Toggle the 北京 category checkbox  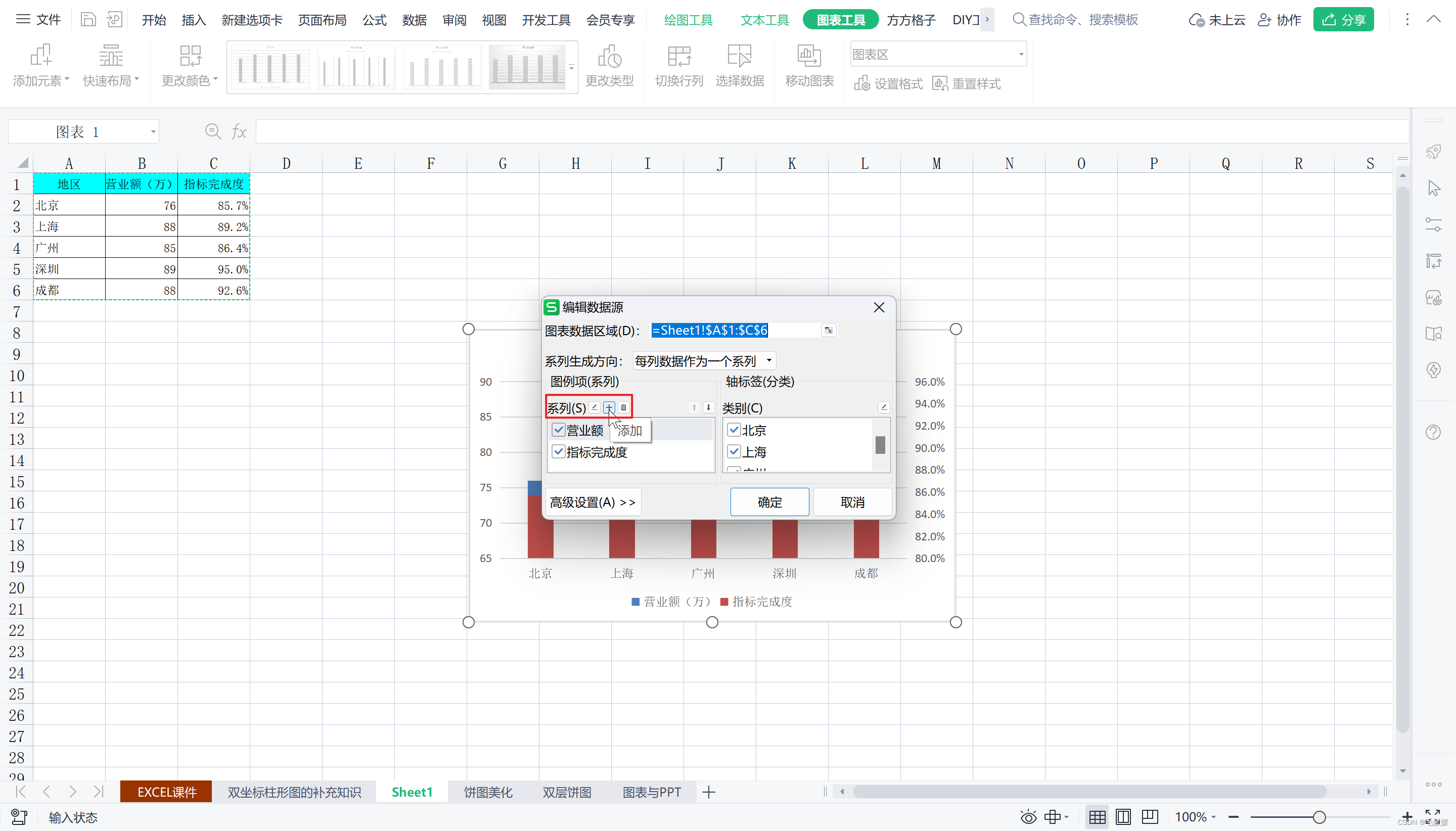pyautogui.click(x=734, y=430)
